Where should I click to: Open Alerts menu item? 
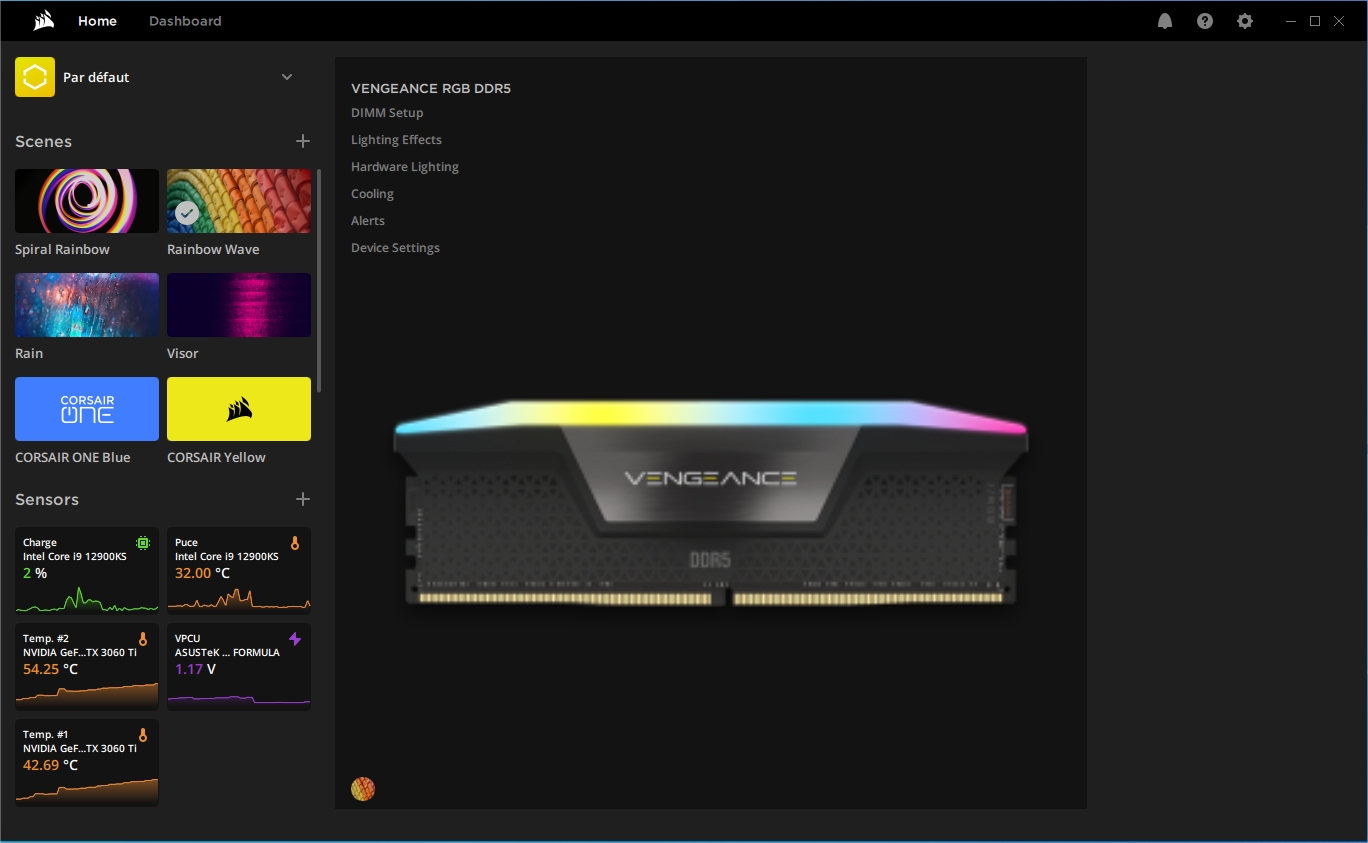[368, 221]
